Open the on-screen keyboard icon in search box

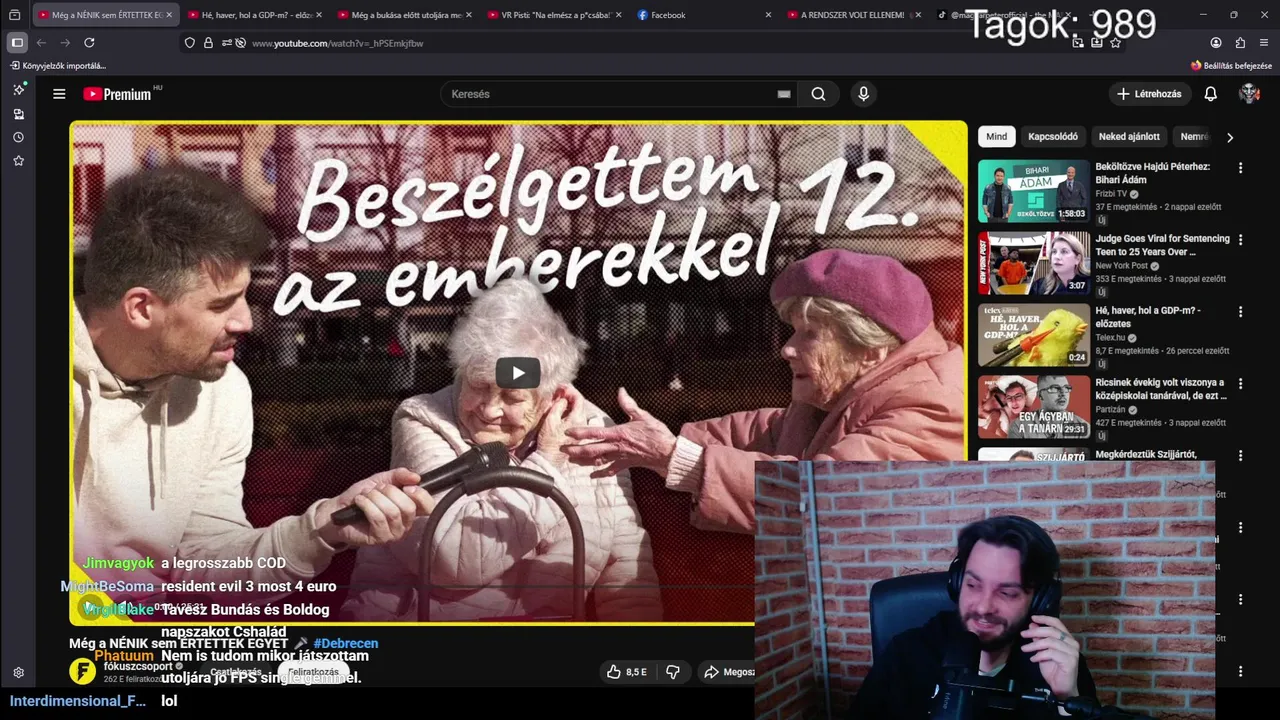[x=784, y=94]
